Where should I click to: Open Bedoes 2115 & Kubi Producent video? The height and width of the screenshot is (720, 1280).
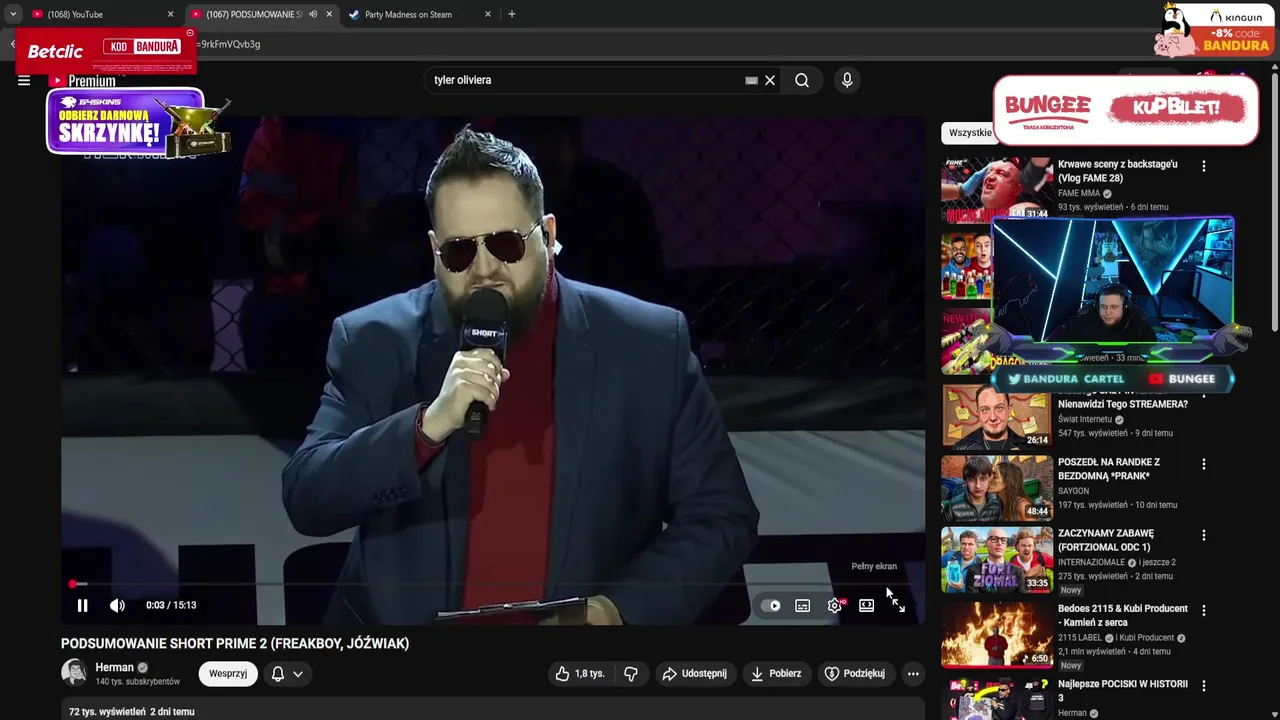coord(1123,615)
